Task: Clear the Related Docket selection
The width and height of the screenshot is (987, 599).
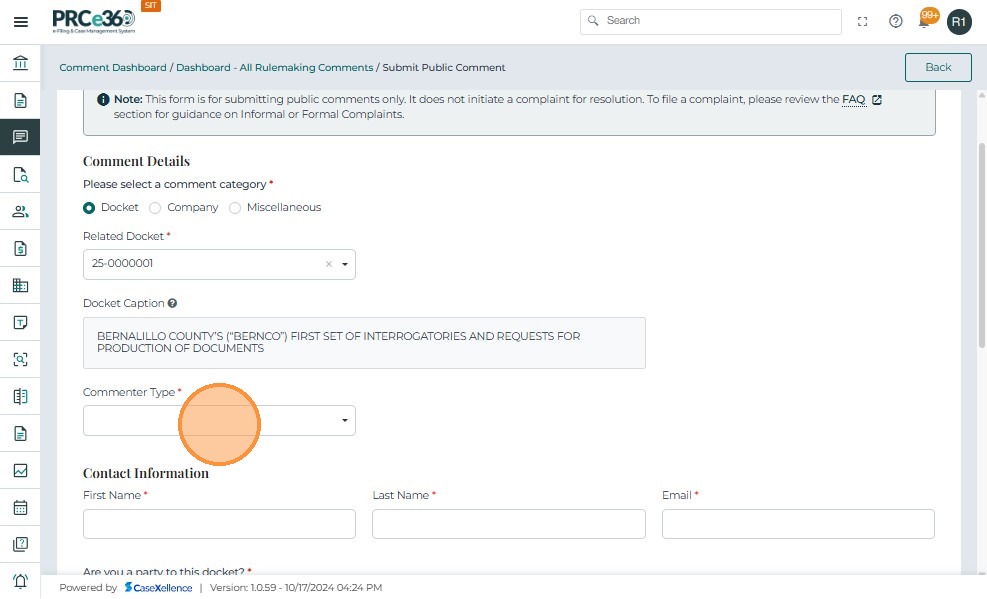Action: 328,265
